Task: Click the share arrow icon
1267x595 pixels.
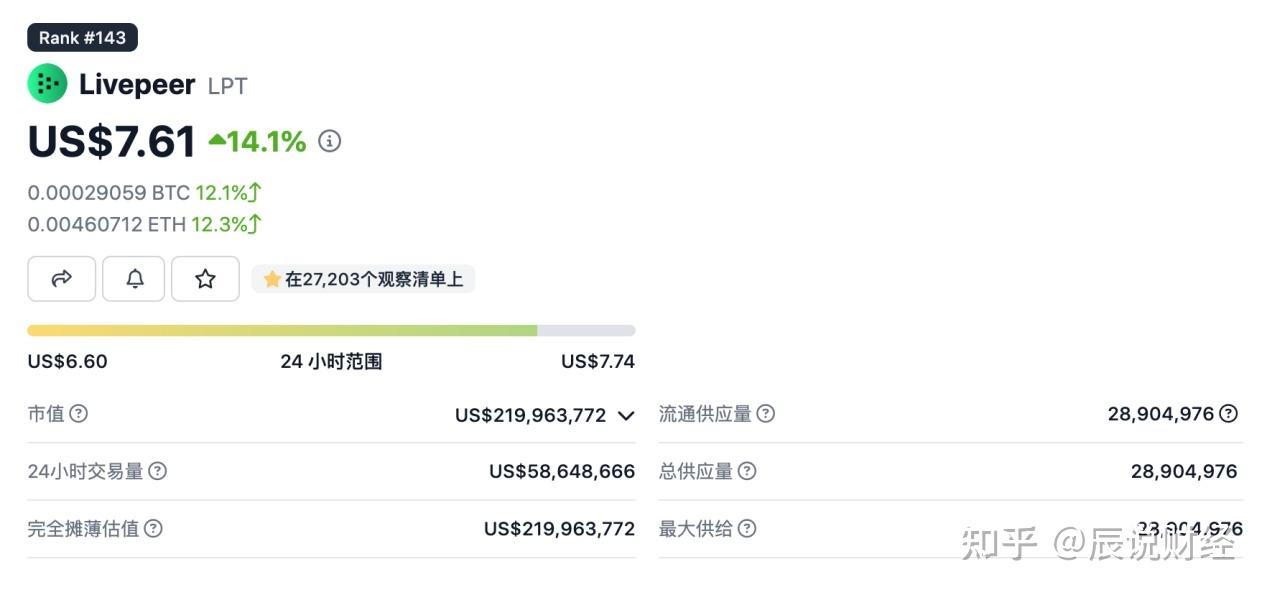Action: click(61, 279)
